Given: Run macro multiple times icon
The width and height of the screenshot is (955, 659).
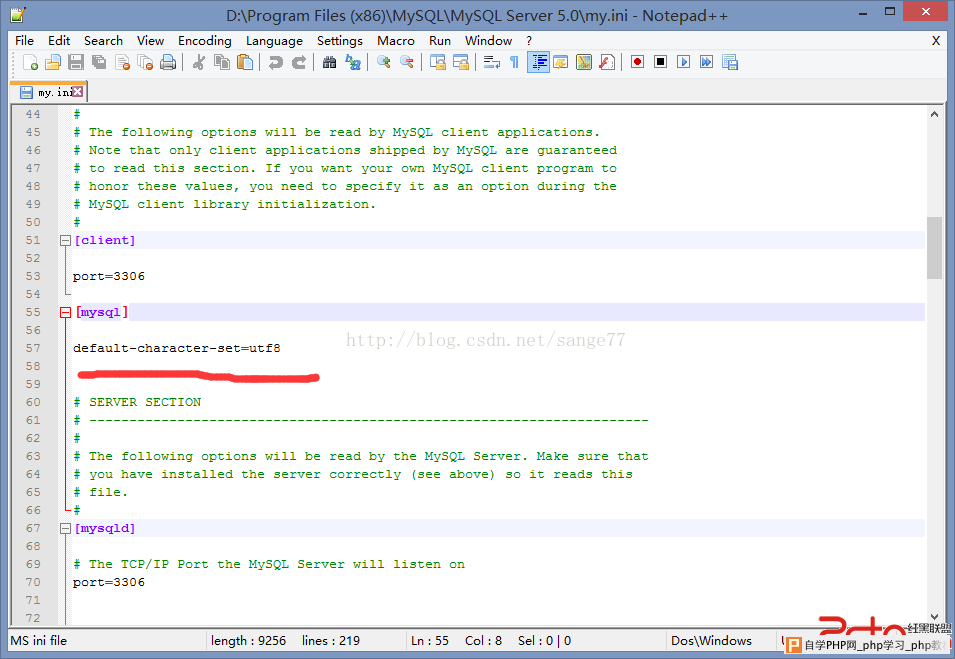Looking at the screenshot, I should pyautogui.click(x=707, y=62).
